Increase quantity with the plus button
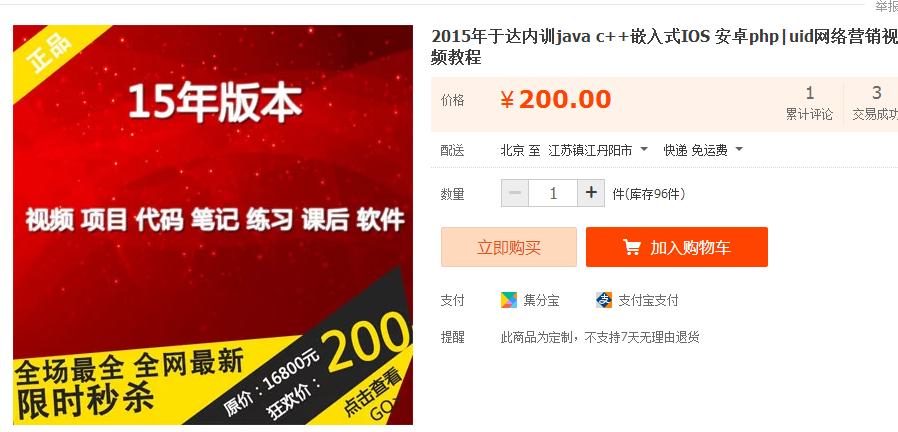 point(591,193)
